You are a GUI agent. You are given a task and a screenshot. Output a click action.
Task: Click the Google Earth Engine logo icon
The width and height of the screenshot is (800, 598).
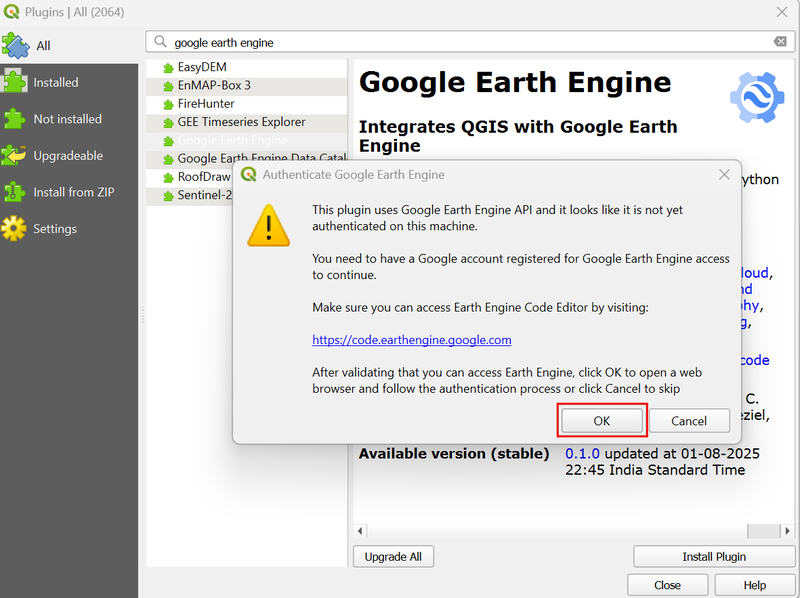(x=757, y=97)
